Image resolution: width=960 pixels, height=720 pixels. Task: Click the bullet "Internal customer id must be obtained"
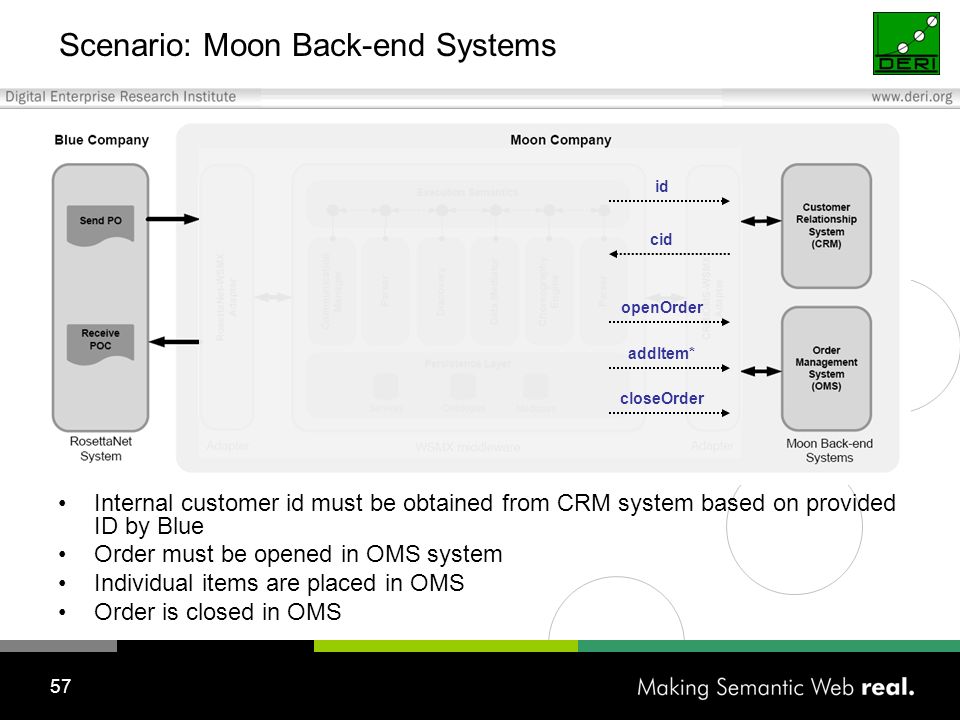point(495,514)
